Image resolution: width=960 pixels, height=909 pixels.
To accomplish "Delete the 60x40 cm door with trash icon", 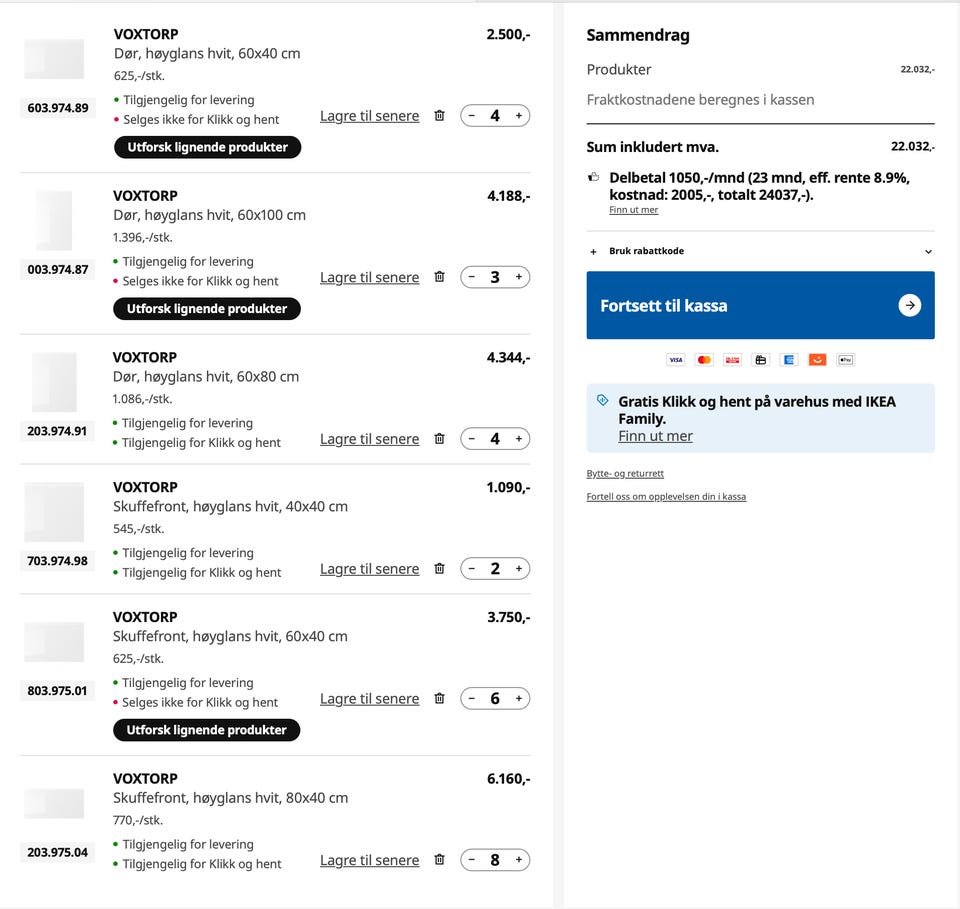I will pyautogui.click(x=439, y=116).
